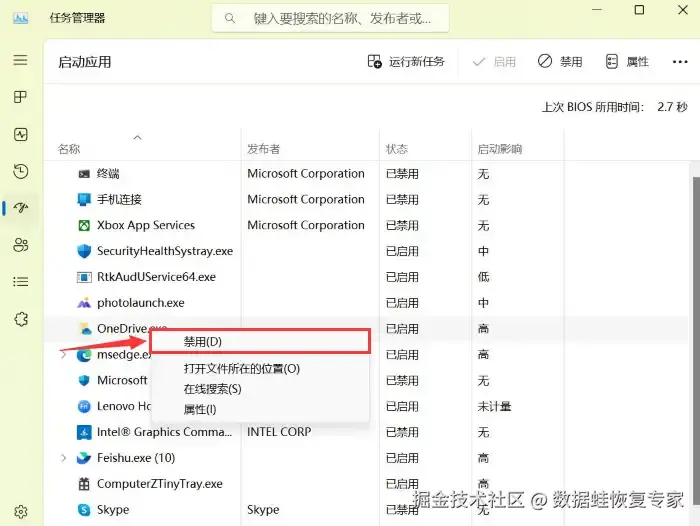Screen dimensions: 700x526
Task: Click the SecurityHealthSystray.exe shield icon
Action: click(84, 251)
